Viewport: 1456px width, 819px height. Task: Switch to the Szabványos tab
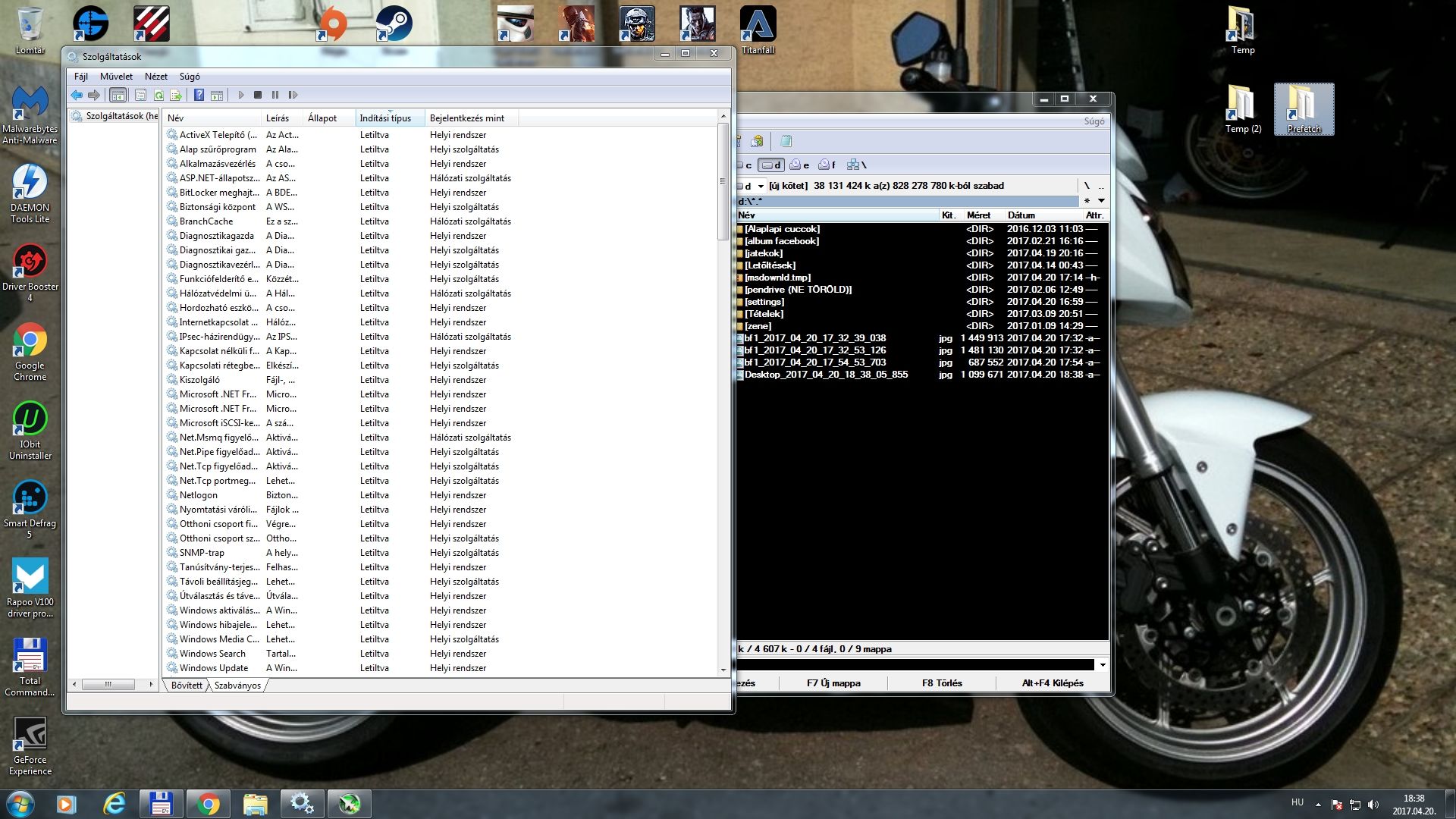coord(237,686)
